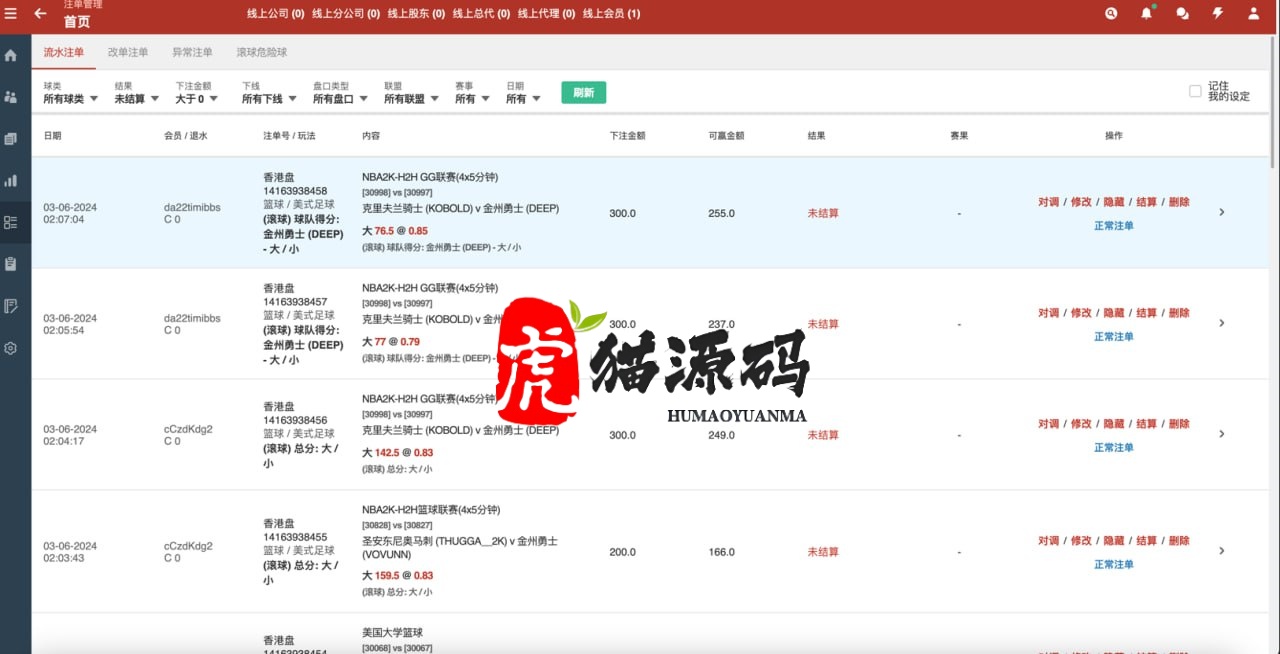
Task: Open the members icon in sidebar
Action: coord(11,97)
